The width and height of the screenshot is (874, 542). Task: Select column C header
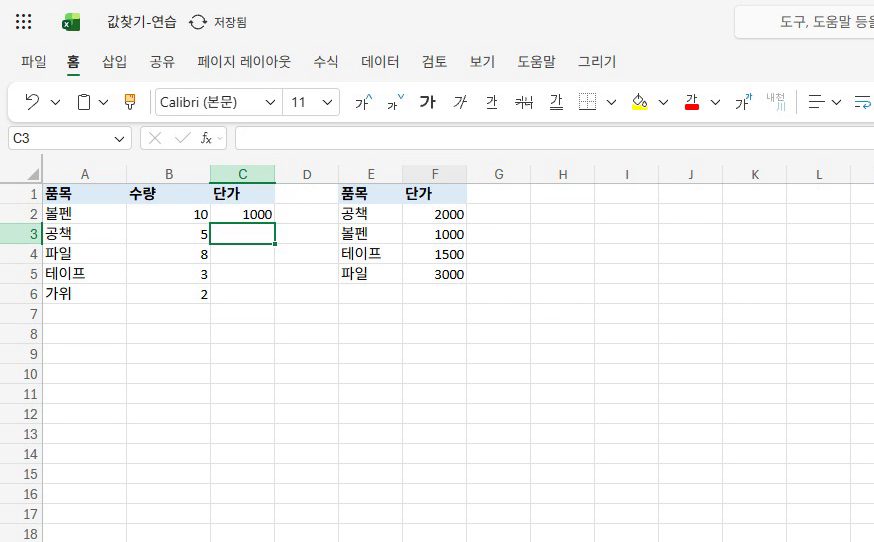tap(242, 174)
